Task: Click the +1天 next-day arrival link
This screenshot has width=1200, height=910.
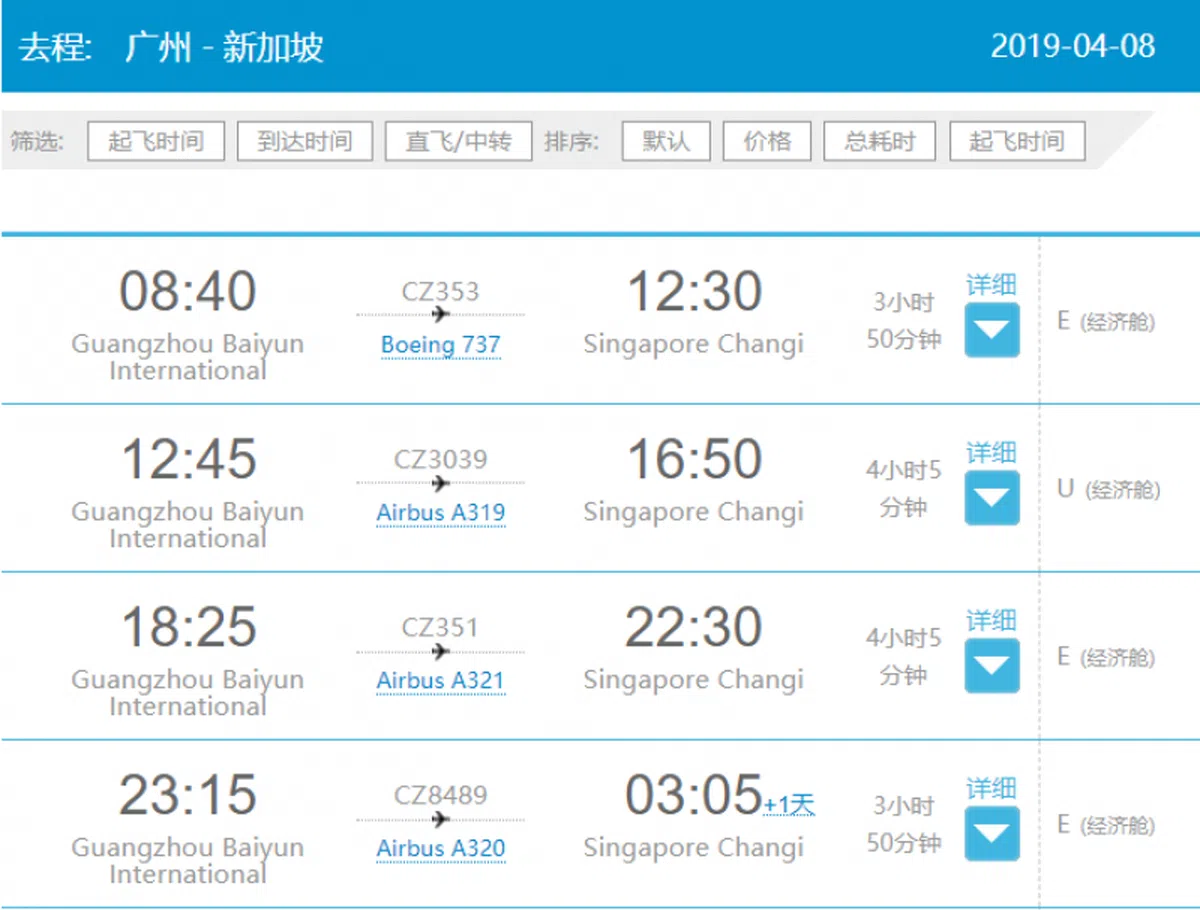Action: (x=789, y=805)
